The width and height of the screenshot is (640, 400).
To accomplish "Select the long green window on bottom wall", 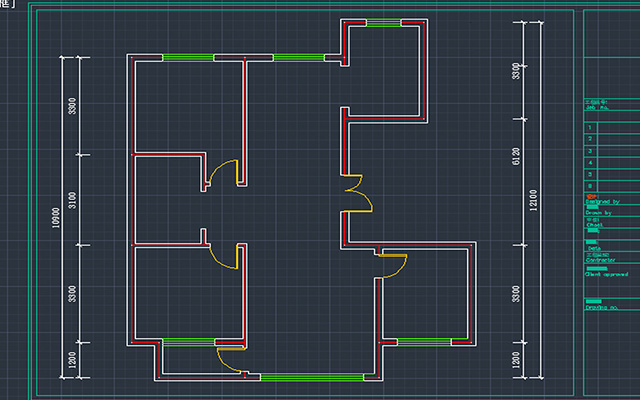I will point(312,377).
